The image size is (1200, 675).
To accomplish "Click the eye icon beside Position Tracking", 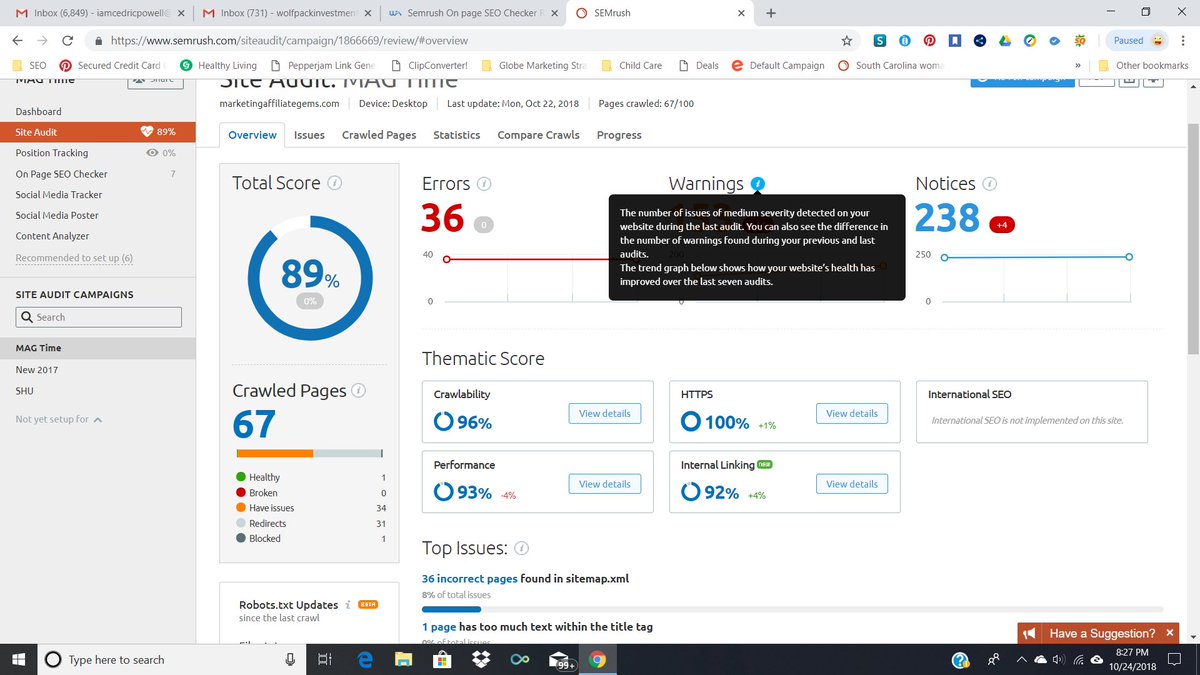I will point(152,153).
